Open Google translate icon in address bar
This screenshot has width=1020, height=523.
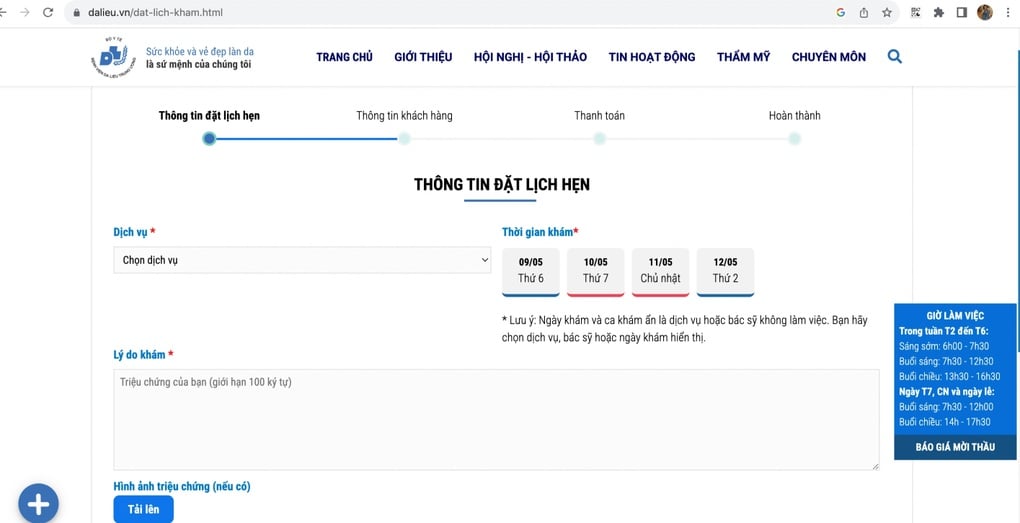coord(840,12)
